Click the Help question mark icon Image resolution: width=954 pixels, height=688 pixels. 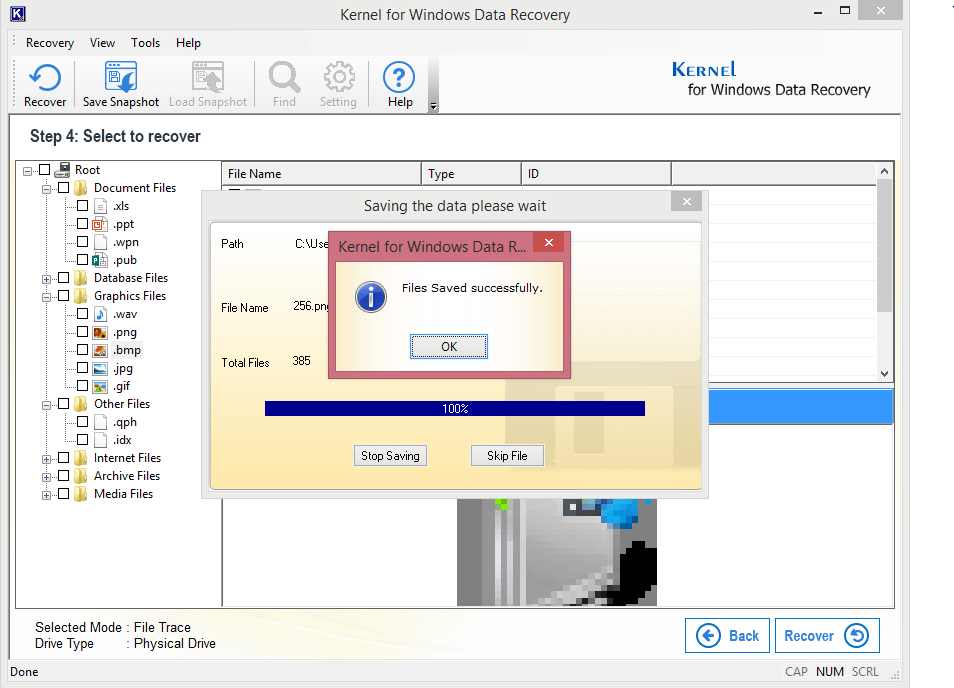point(399,77)
